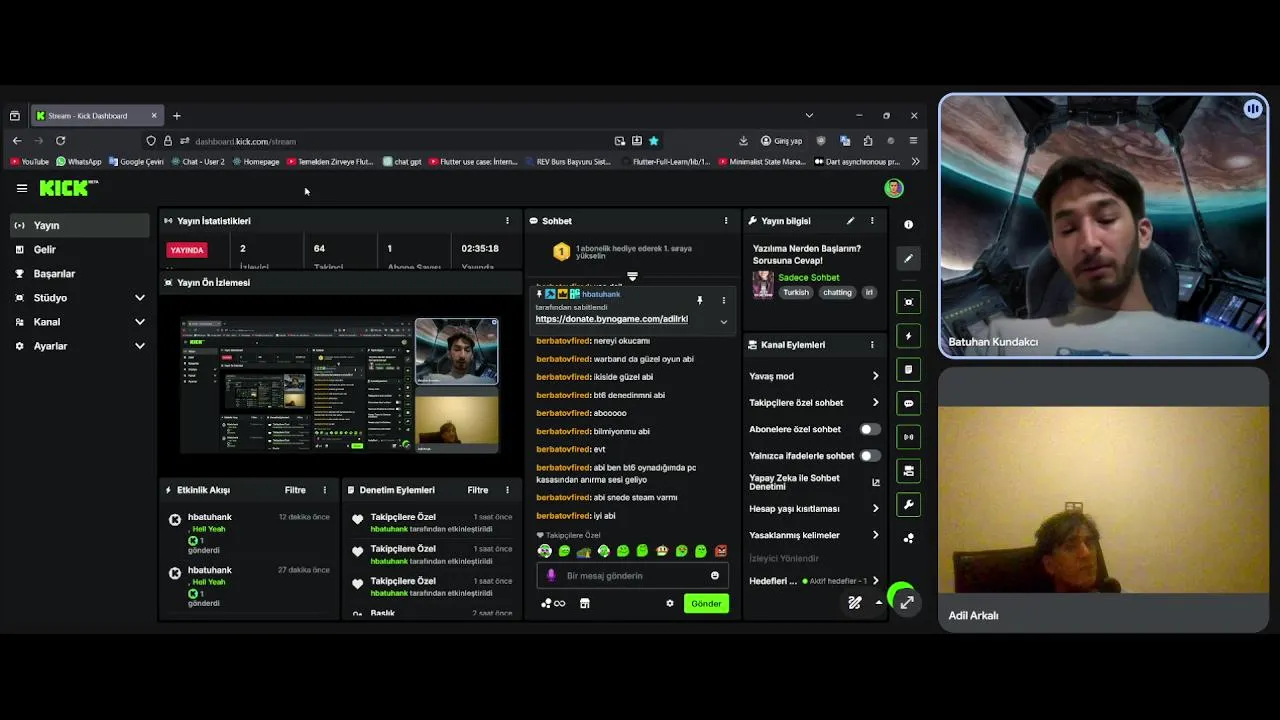Click the pencil edit icon in the right widget bar

click(908, 259)
